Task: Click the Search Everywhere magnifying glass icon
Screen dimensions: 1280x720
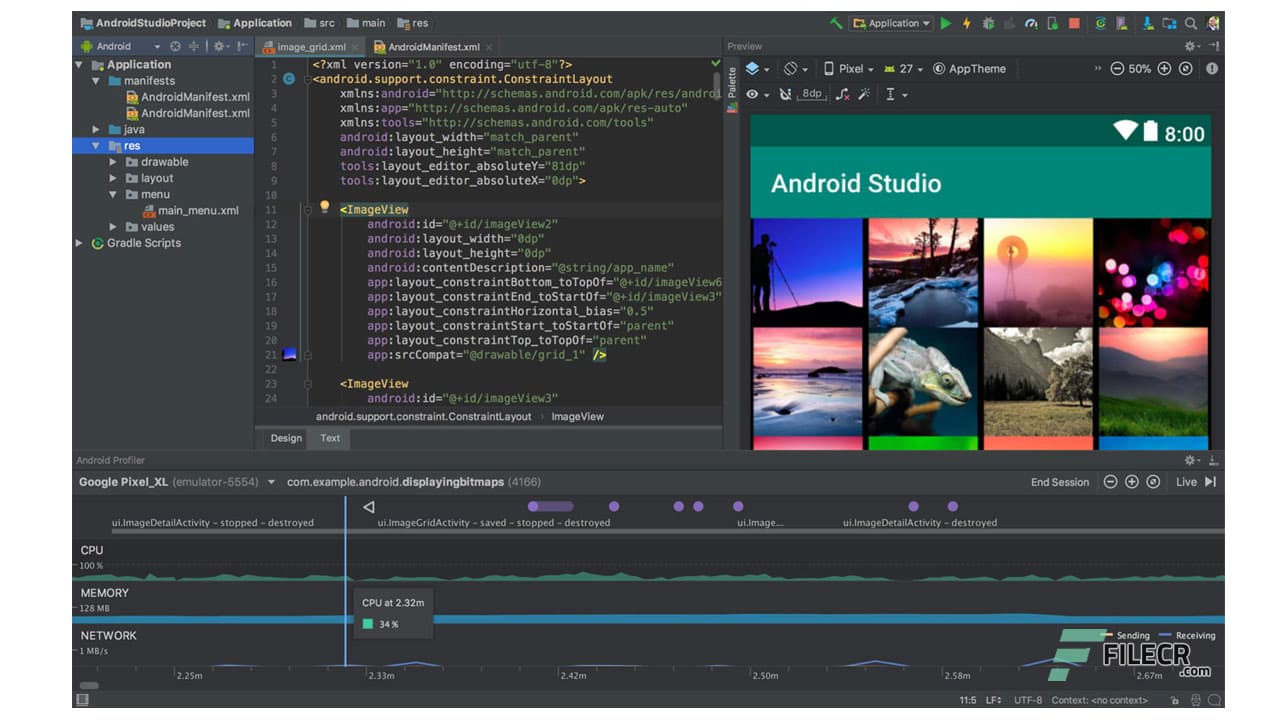Action: coord(1191,22)
